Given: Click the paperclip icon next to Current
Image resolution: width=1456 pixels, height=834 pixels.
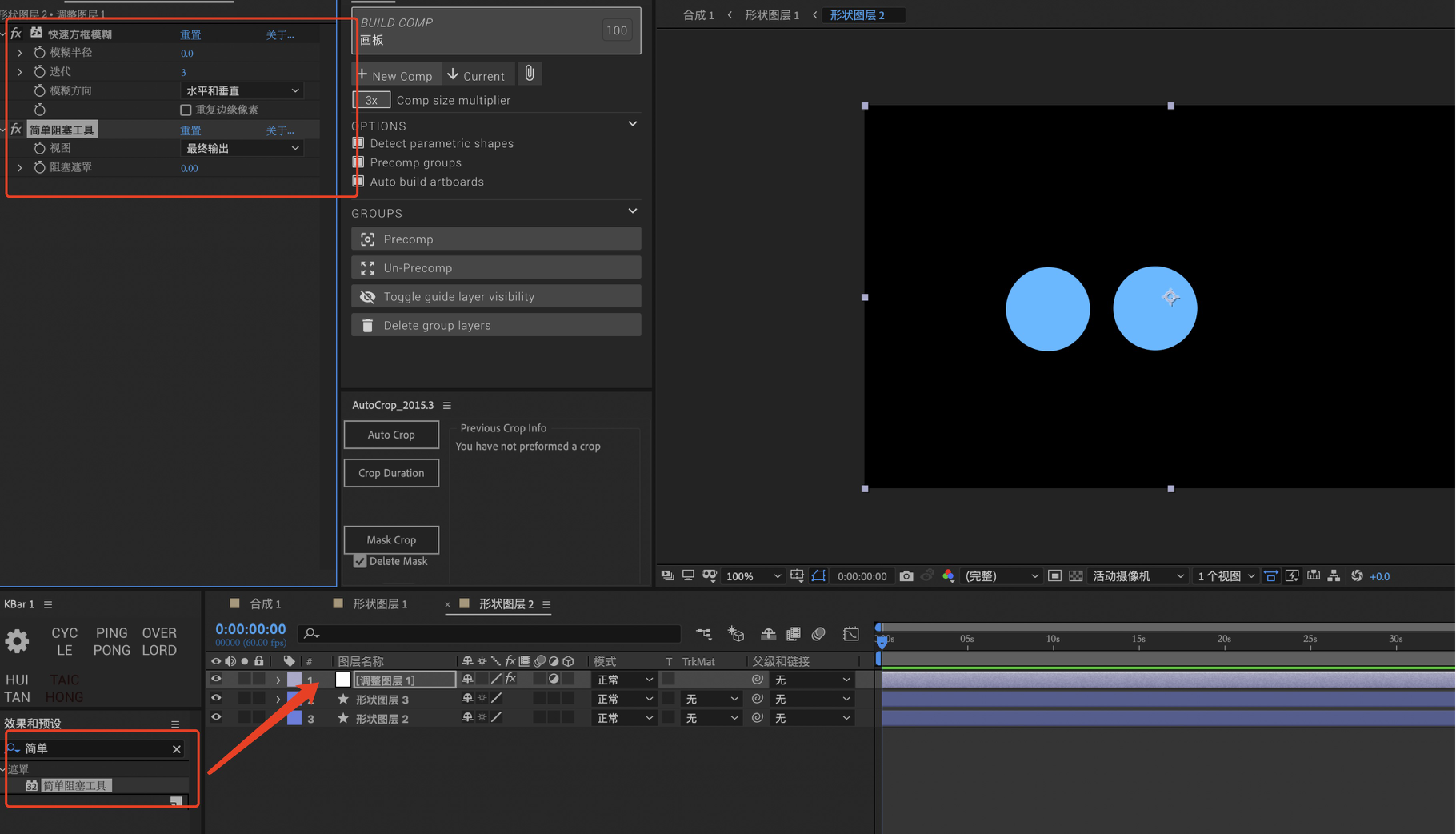Looking at the screenshot, I should click(x=530, y=74).
